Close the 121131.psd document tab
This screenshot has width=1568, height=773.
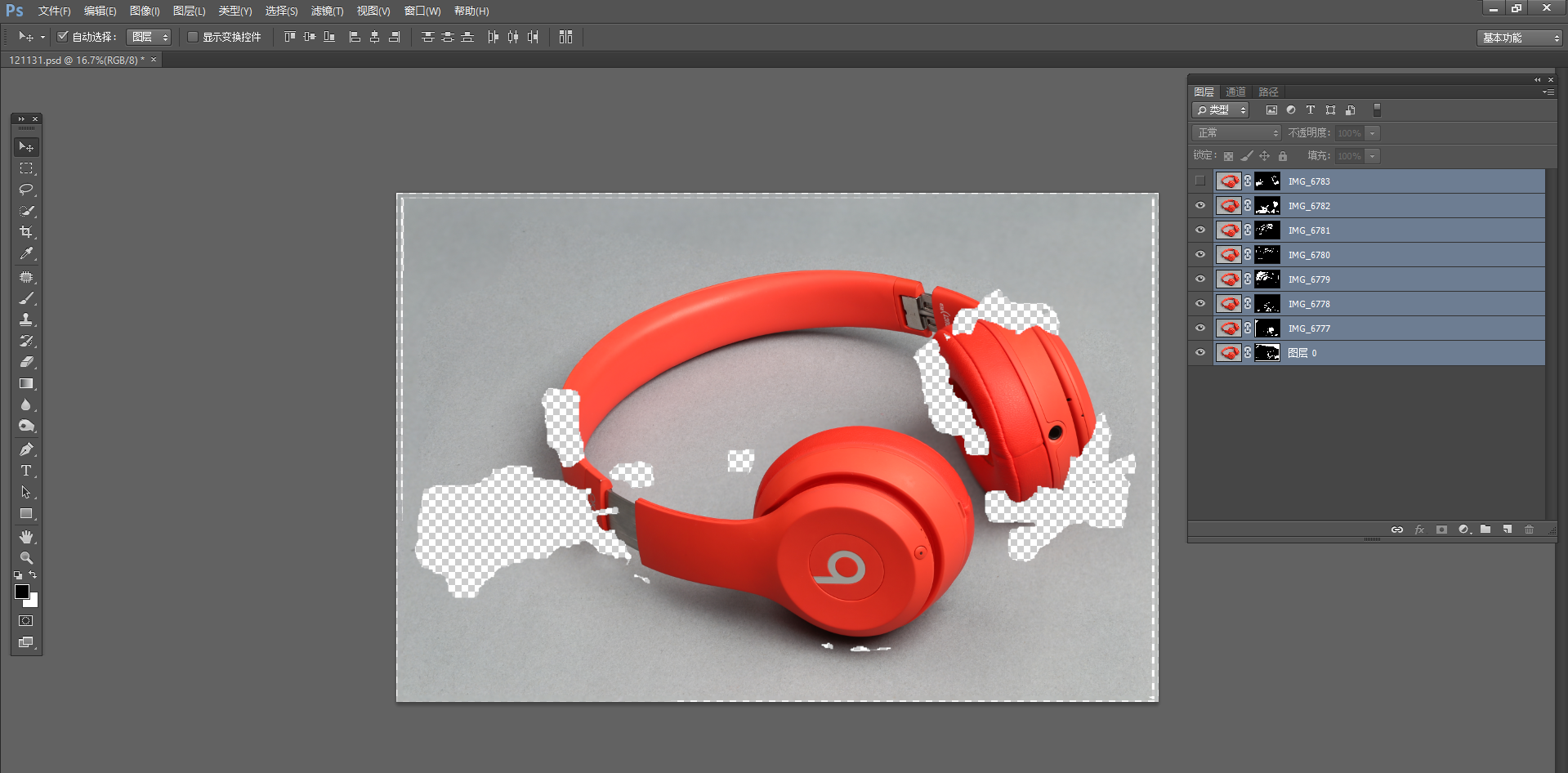[x=154, y=60]
